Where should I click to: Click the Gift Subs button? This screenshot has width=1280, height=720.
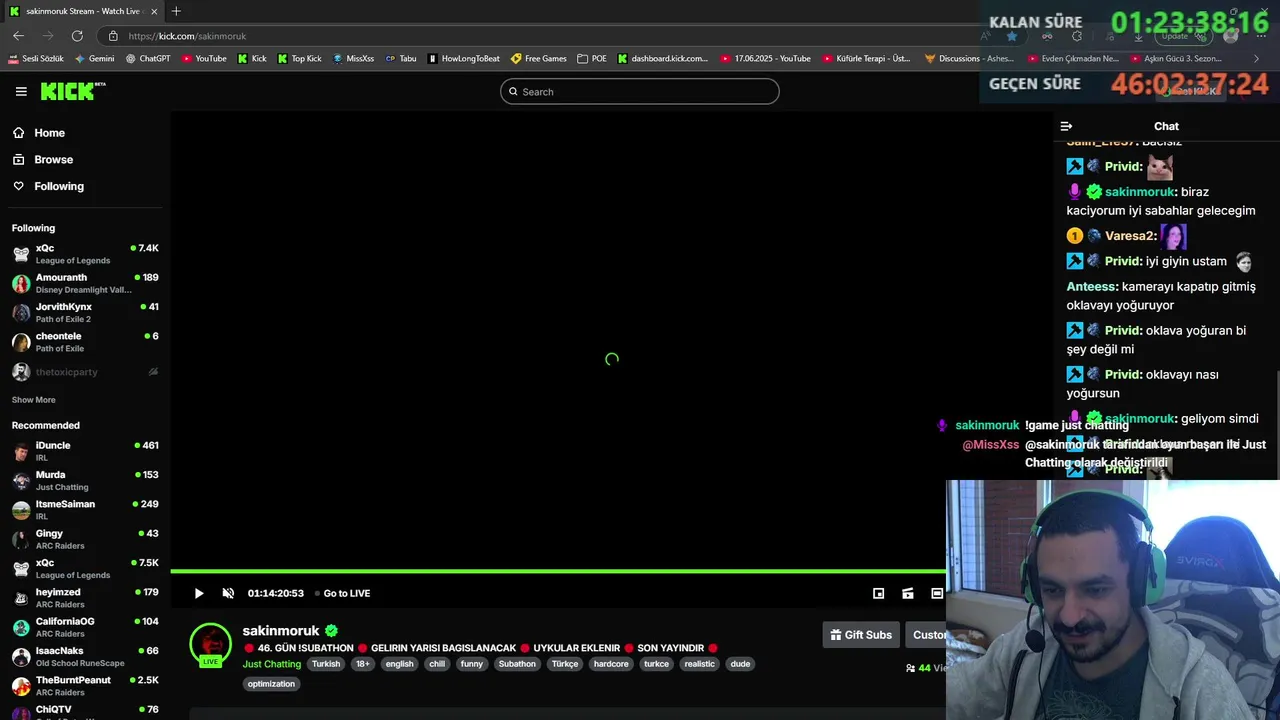(x=861, y=635)
